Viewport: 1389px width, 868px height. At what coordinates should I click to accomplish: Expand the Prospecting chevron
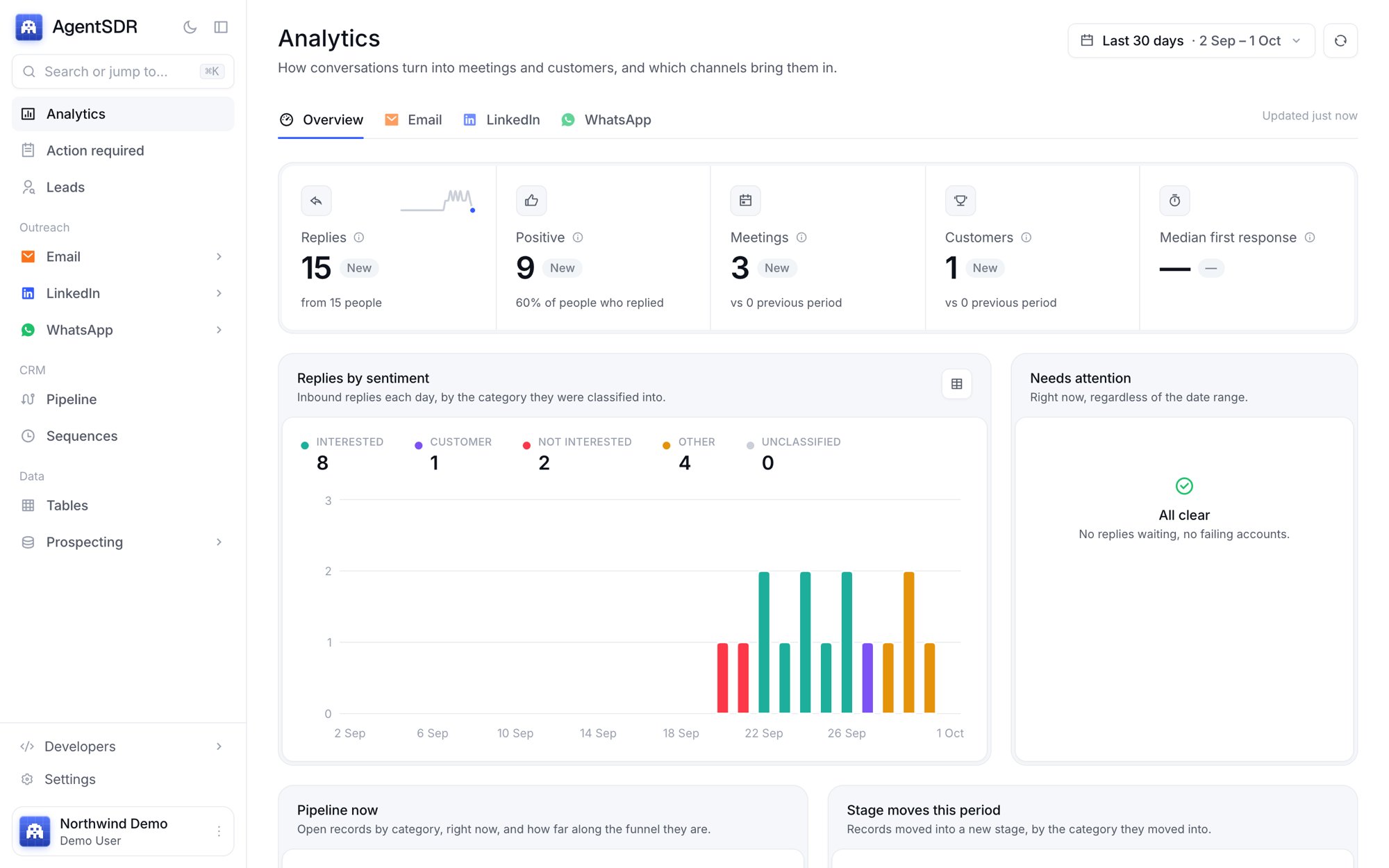[219, 542]
